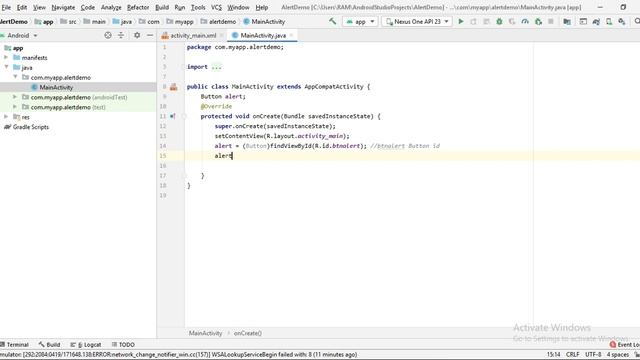640x360 pixels.
Task: Open Project panel settings gear
Action: point(137,36)
